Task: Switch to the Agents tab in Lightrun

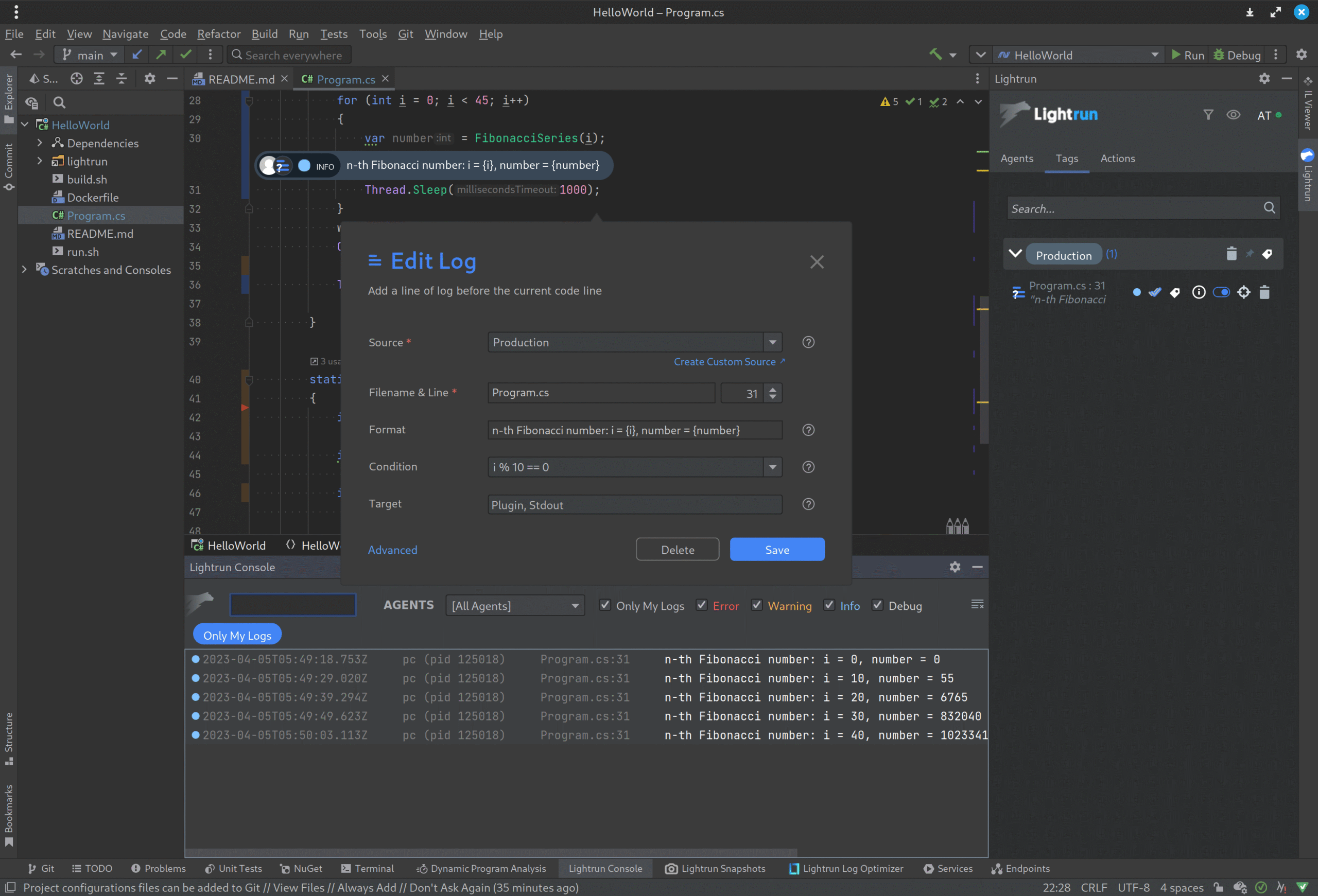Action: pos(1016,159)
